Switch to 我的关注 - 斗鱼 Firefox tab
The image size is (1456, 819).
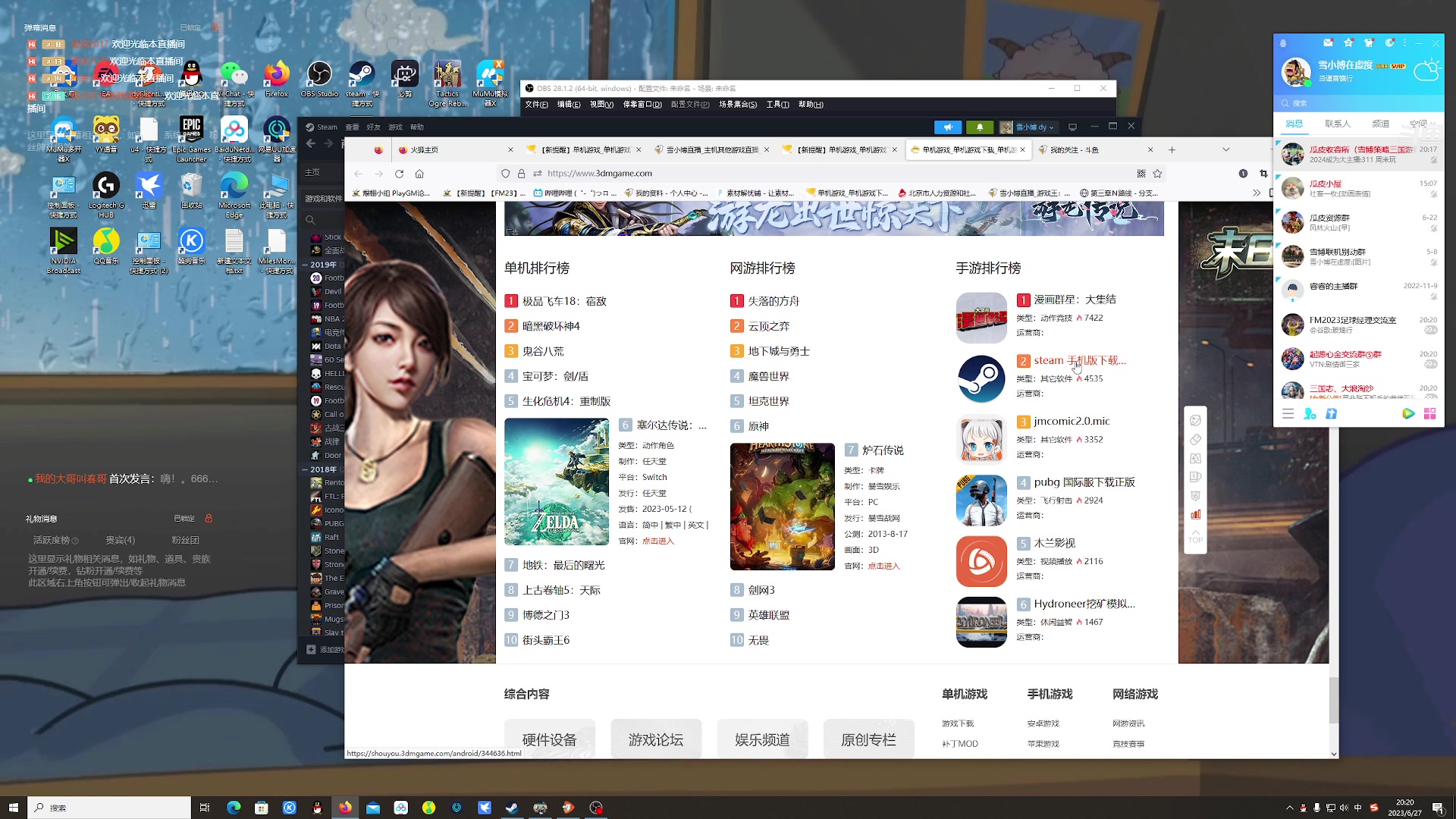point(1097,150)
